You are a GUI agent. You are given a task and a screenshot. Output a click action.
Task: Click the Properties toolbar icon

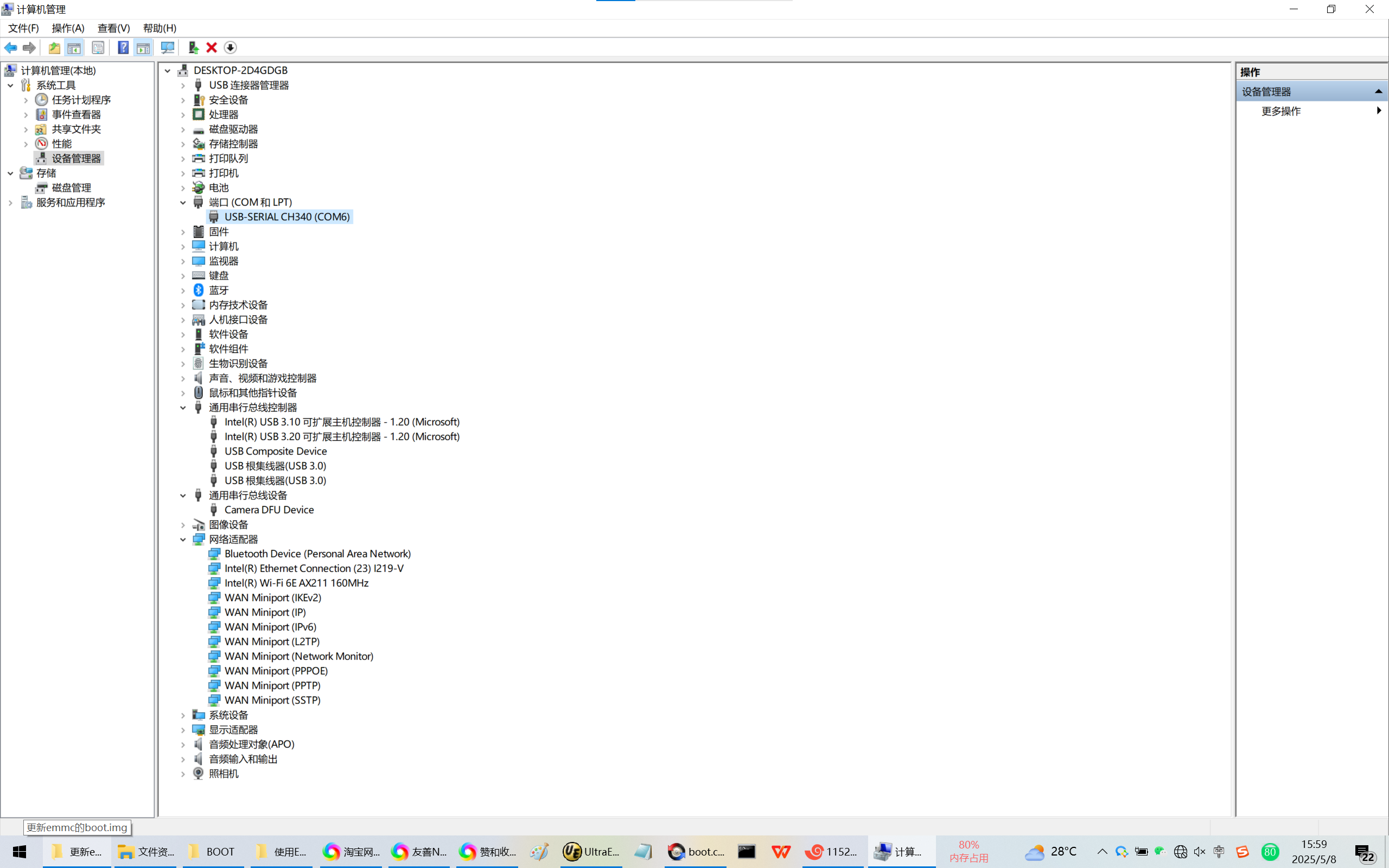[98, 48]
